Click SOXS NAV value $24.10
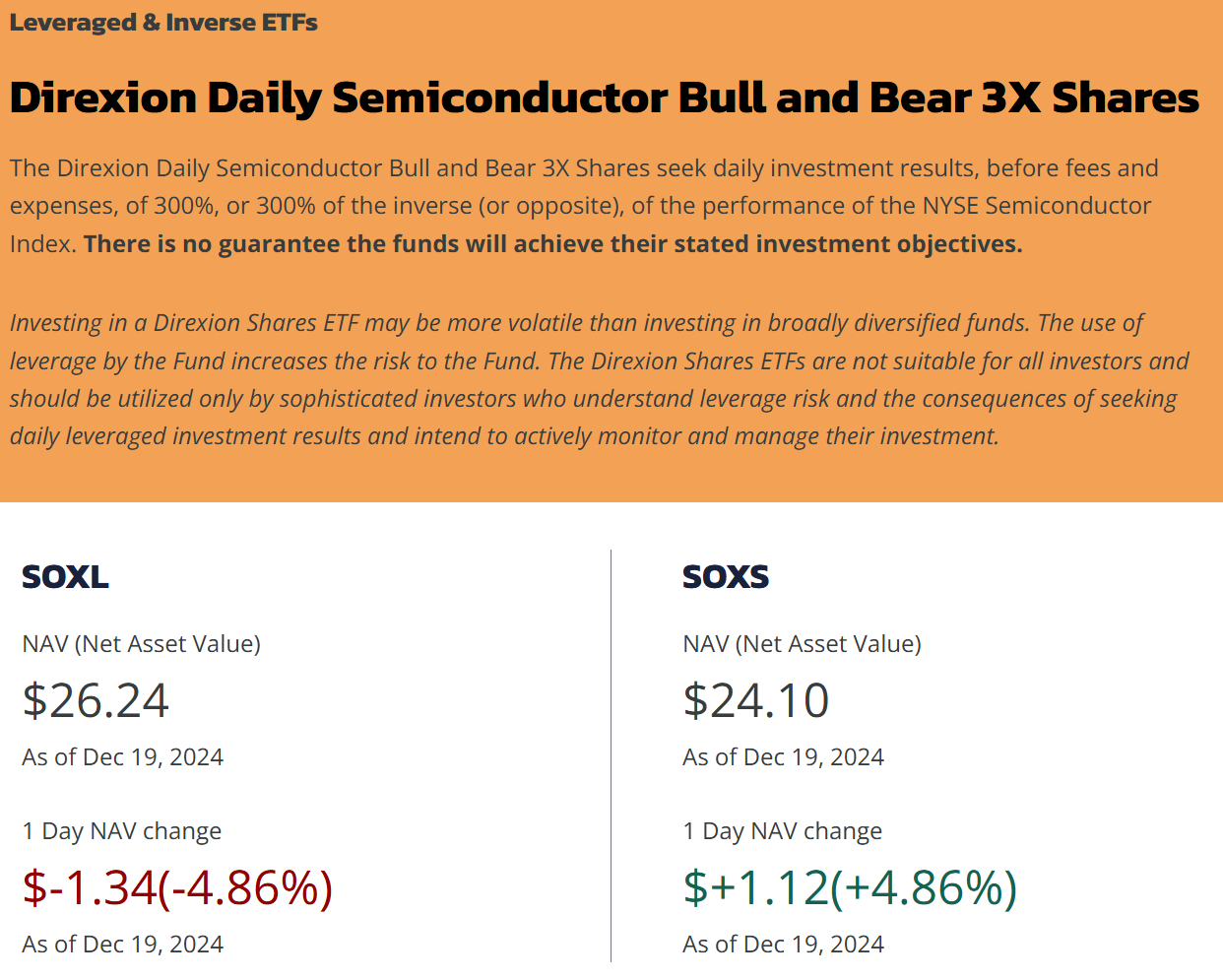The height and width of the screenshot is (980, 1223). 756,700
